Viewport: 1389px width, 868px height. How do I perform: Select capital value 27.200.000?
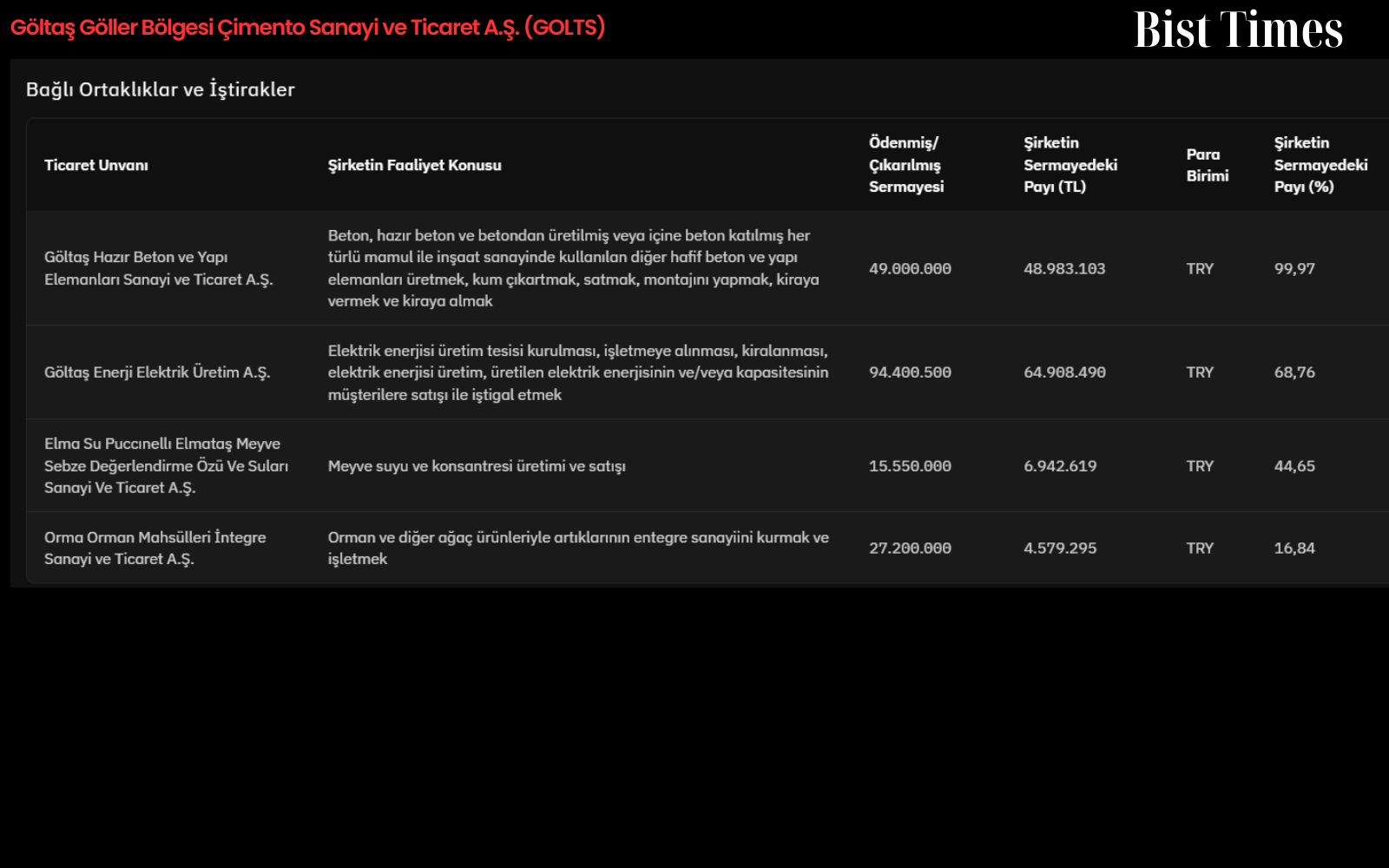910,549
